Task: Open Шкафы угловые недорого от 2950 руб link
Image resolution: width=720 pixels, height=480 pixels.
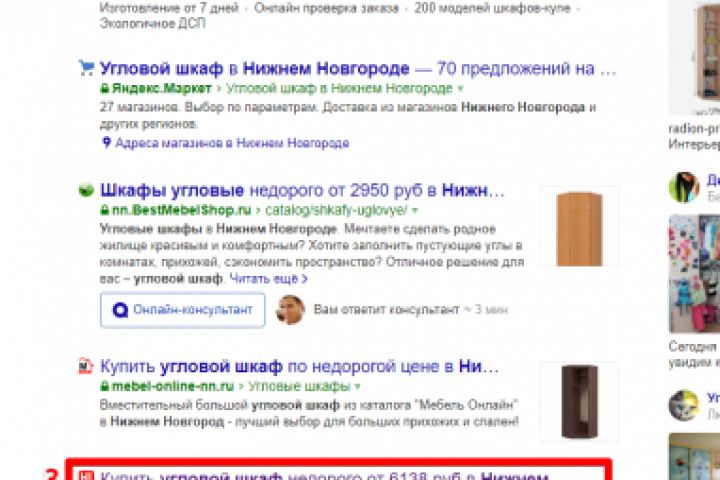Action: click(x=302, y=190)
